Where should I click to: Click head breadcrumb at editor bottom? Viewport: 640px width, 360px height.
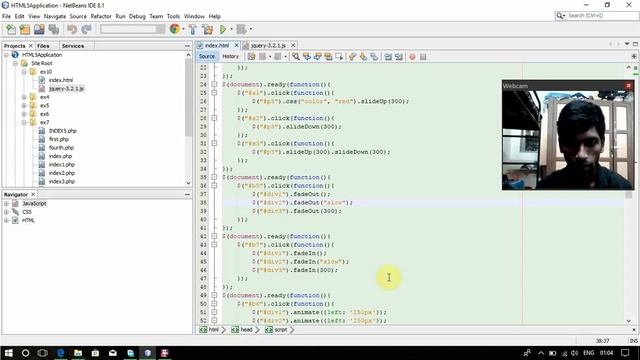[x=246, y=329]
